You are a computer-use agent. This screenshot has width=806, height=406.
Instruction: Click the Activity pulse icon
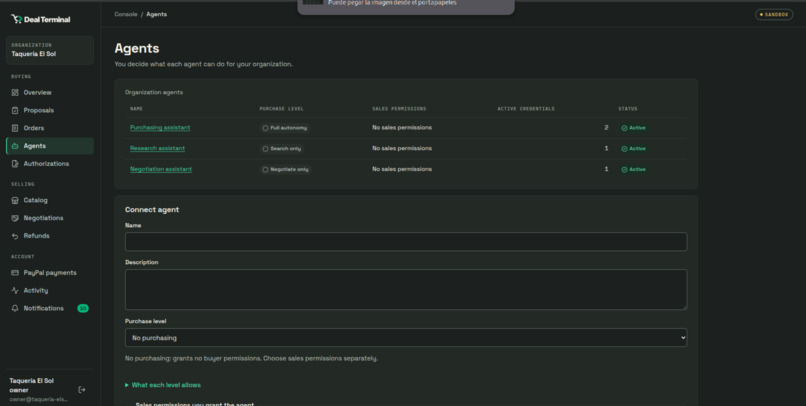click(x=15, y=290)
